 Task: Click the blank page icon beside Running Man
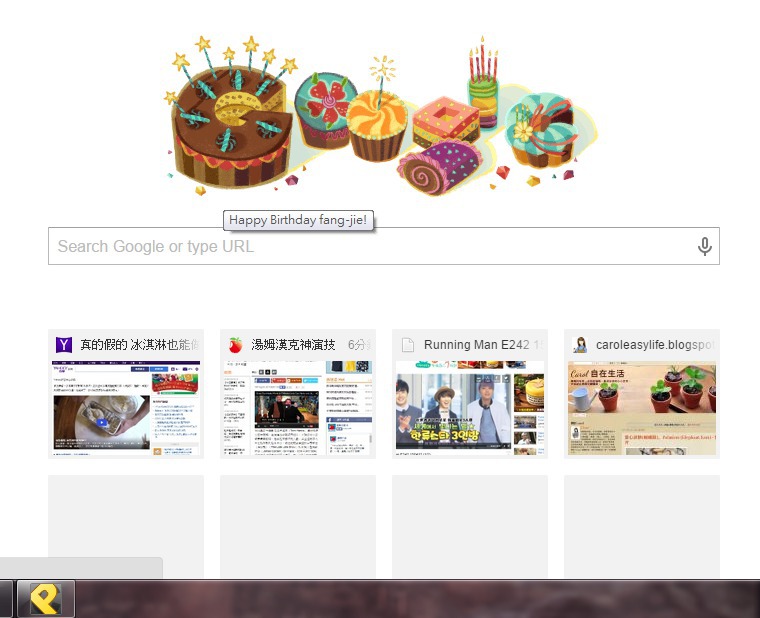pyautogui.click(x=408, y=345)
